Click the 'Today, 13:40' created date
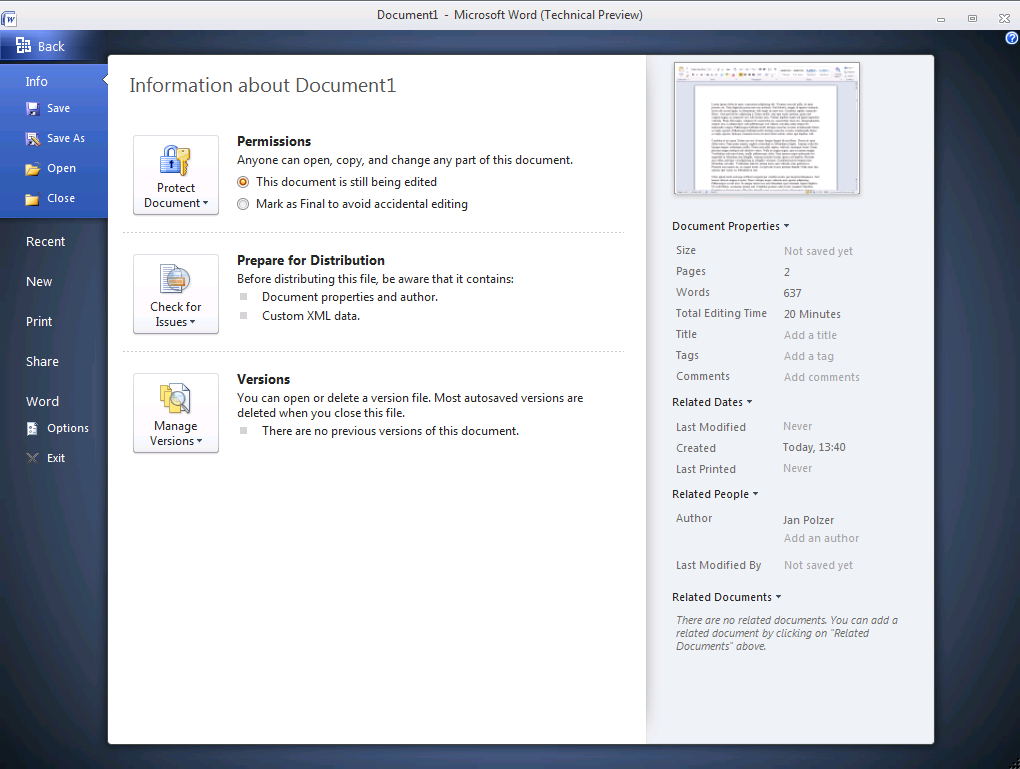This screenshot has width=1020, height=769. pos(814,447)
